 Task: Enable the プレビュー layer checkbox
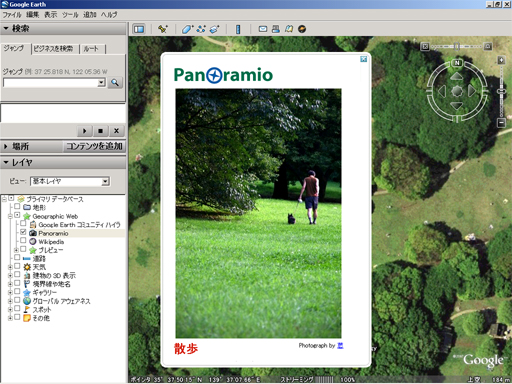point(23,249)
